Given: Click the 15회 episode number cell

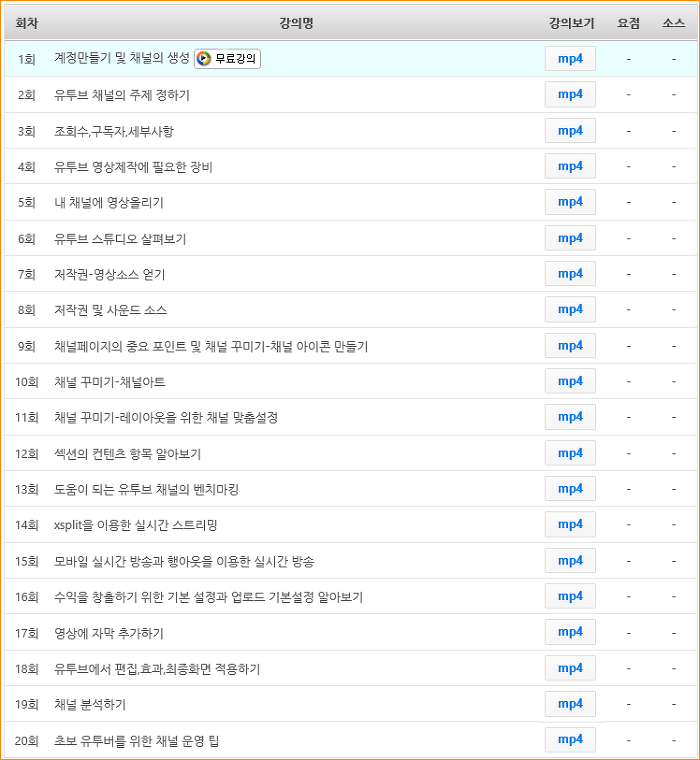Looking at the screenshot, I should click(x=27, y=561).
